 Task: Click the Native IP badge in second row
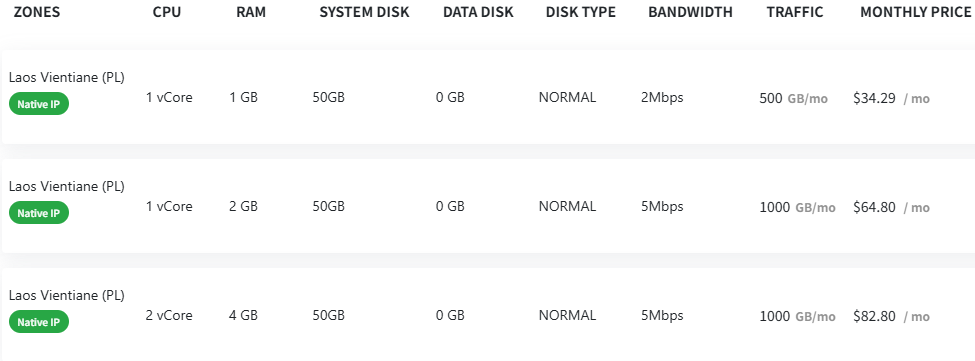(x=39, y=213)
